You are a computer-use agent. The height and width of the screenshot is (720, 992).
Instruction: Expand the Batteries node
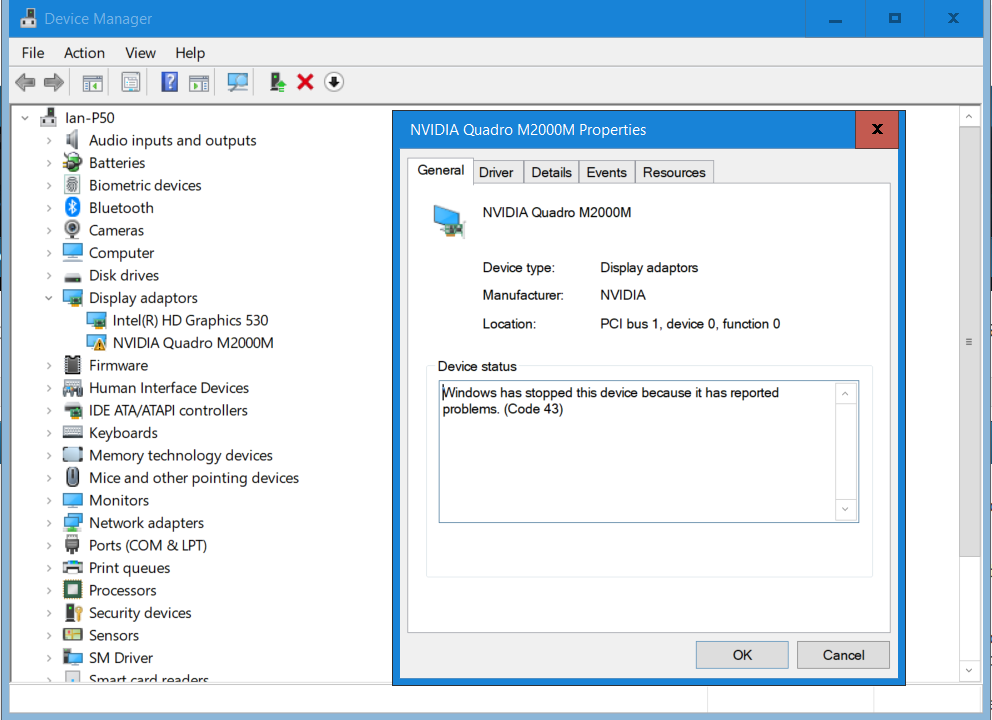(49, 163)
